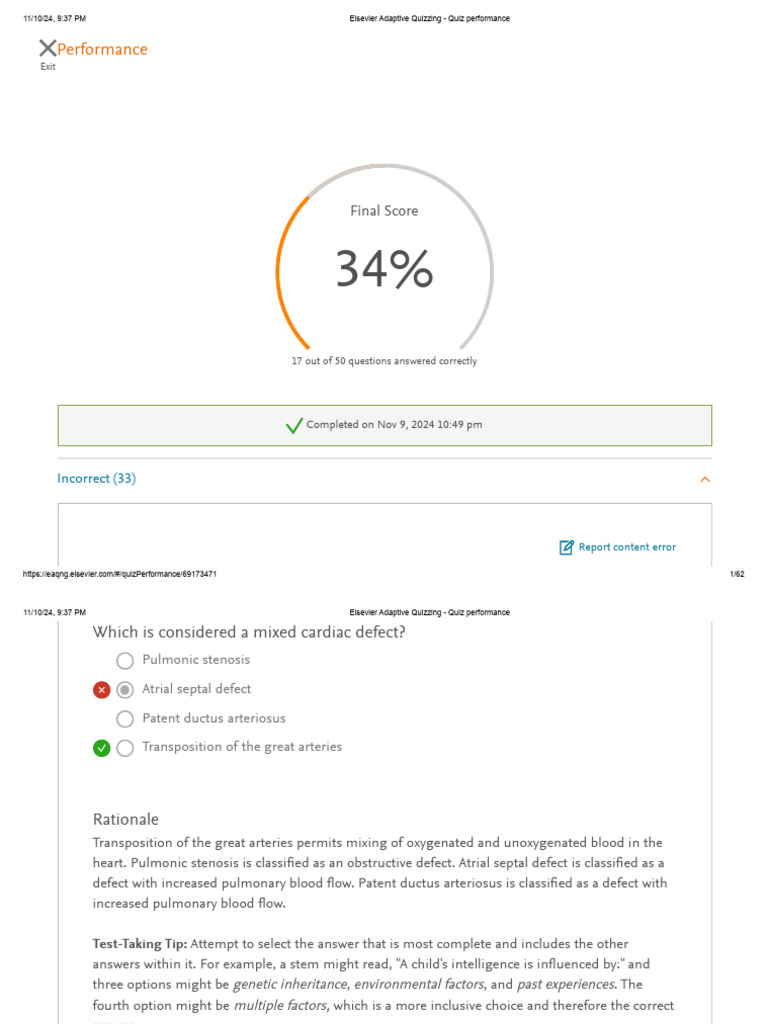
Task: Toggle the Incorrect (33) section header
Action: click(97, 479)
